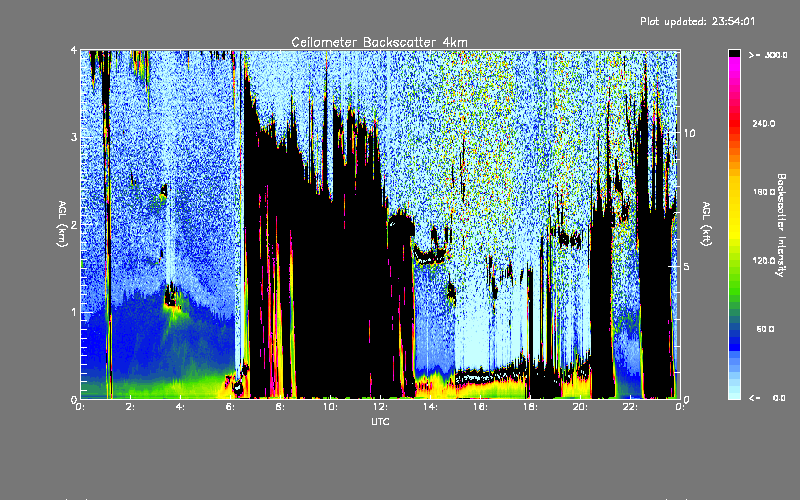Click the 'AGL (km)' left axis label
800x500 pixels.
click(x=62, y=224)
